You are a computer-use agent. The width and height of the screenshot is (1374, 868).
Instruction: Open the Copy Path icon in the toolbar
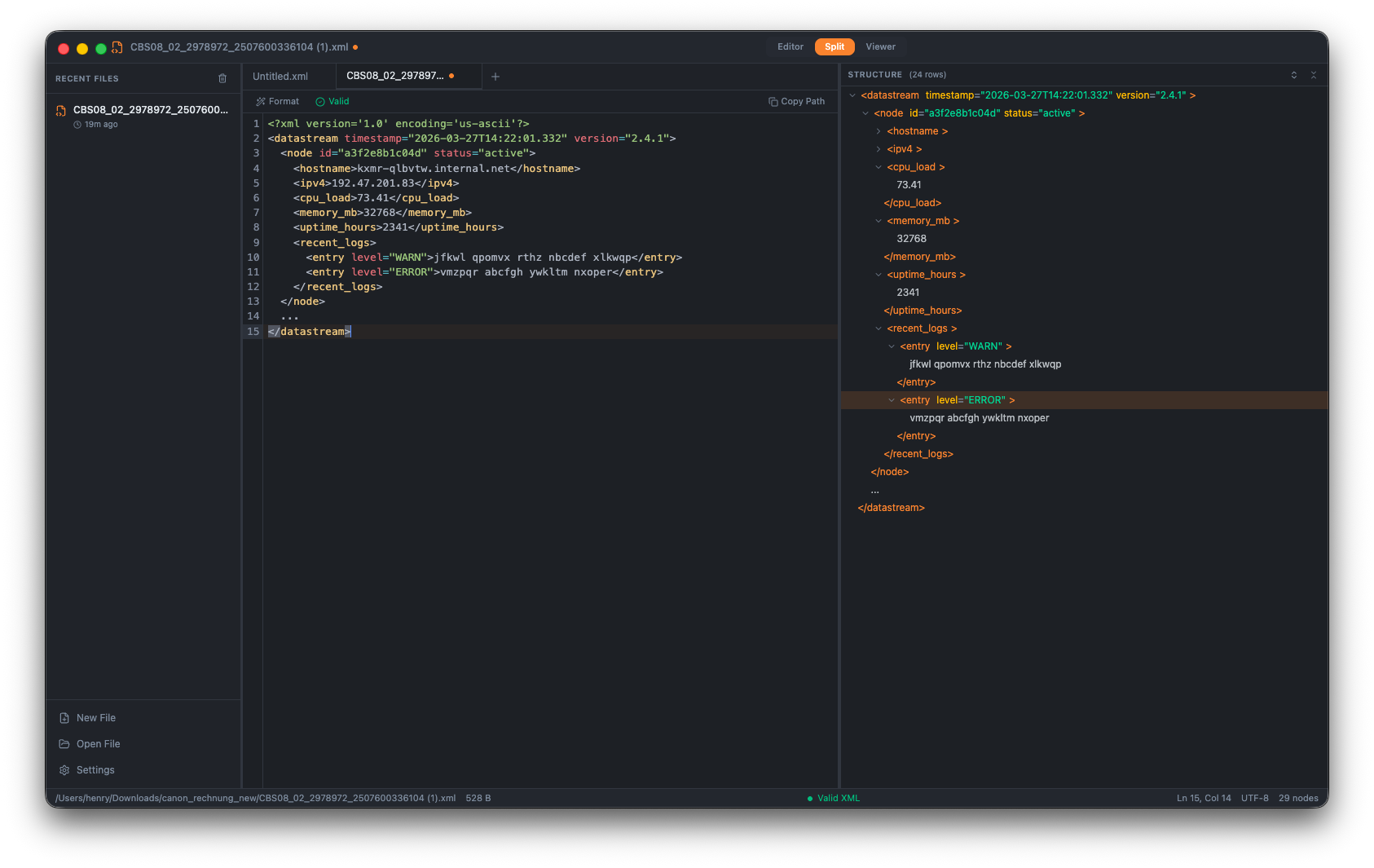[773, 101]
